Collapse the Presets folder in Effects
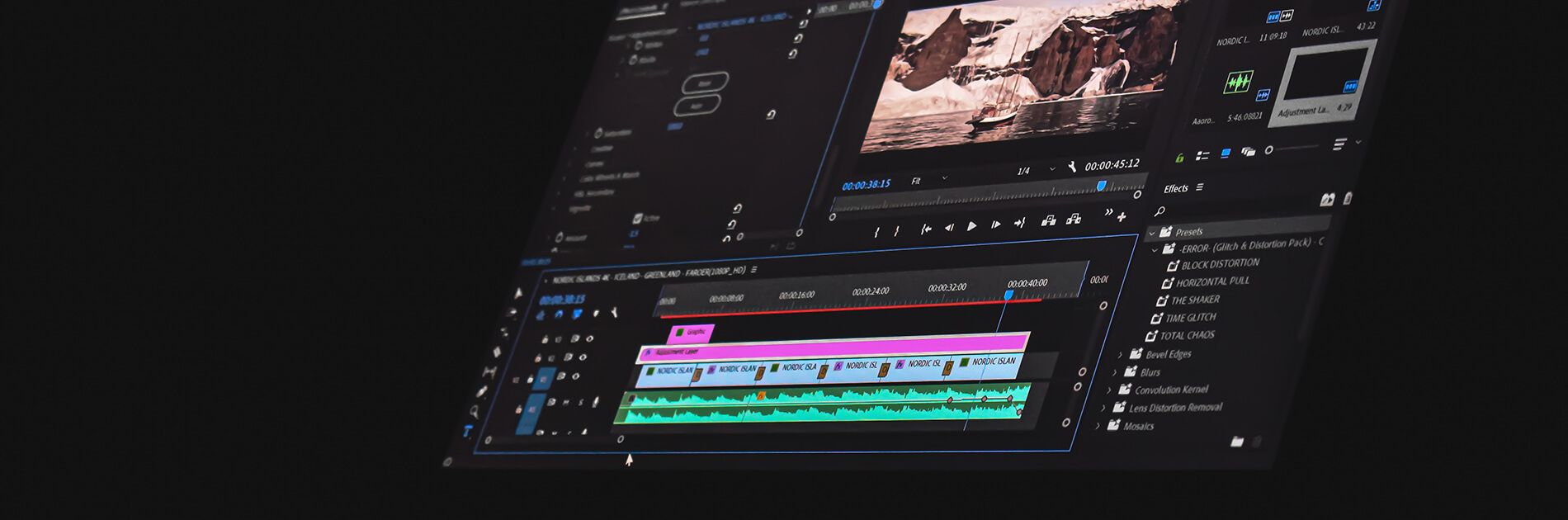This screenshot has height=520, width=1568. pyautogui.click(x=1152, y=233)
